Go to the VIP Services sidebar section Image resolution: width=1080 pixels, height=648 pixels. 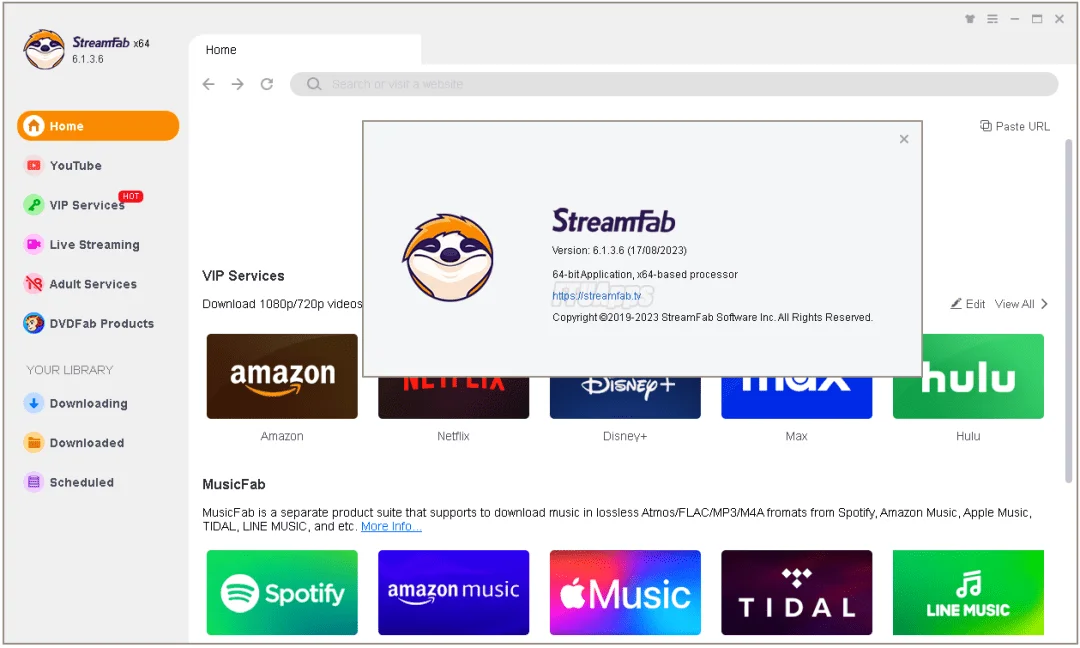98,205
